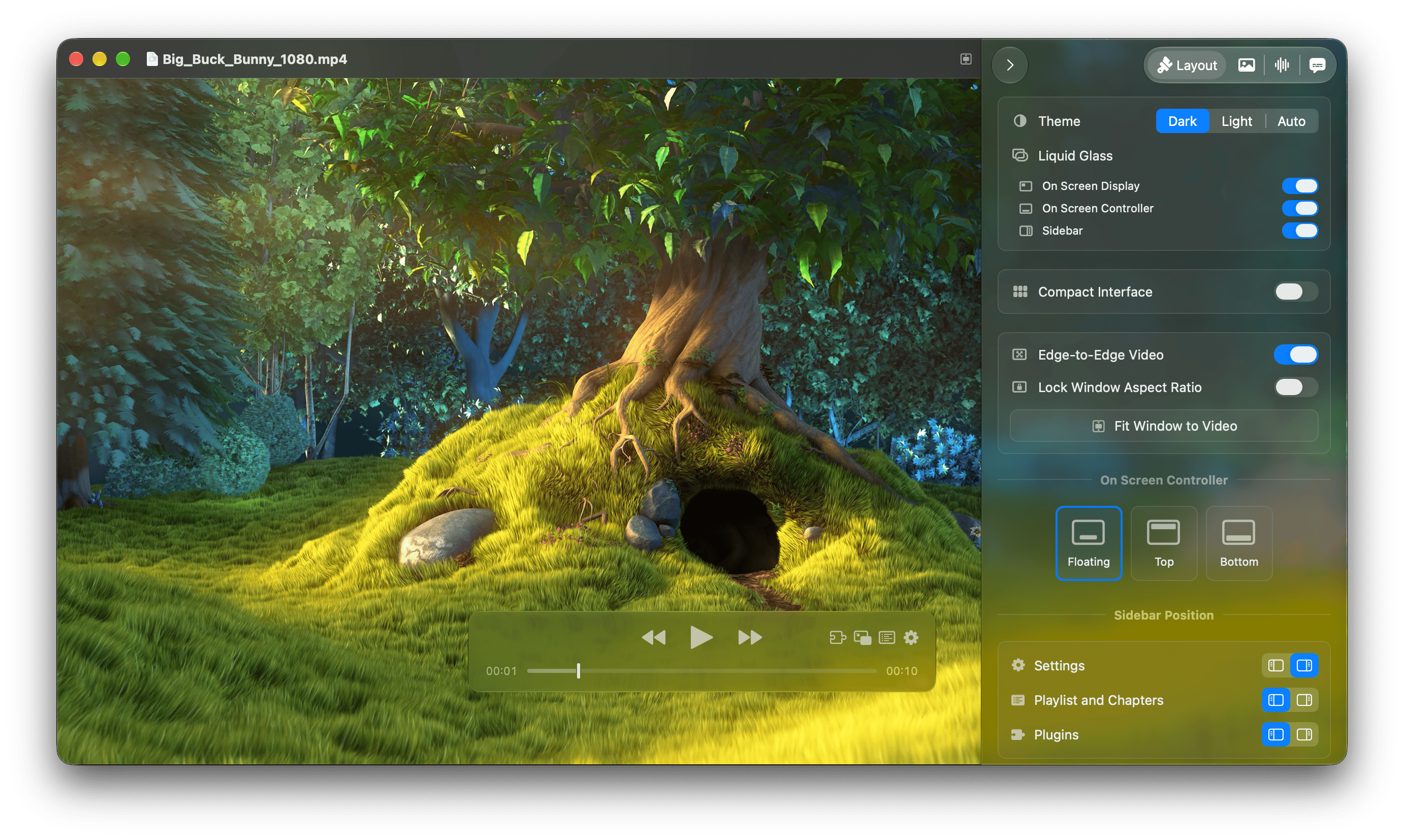Image resolution: width=1404 pixels, height=840 pixels.
Task: Click the Big_Buck_Bunny_1080.mp4 document icon
Action: tap(152, 59)
